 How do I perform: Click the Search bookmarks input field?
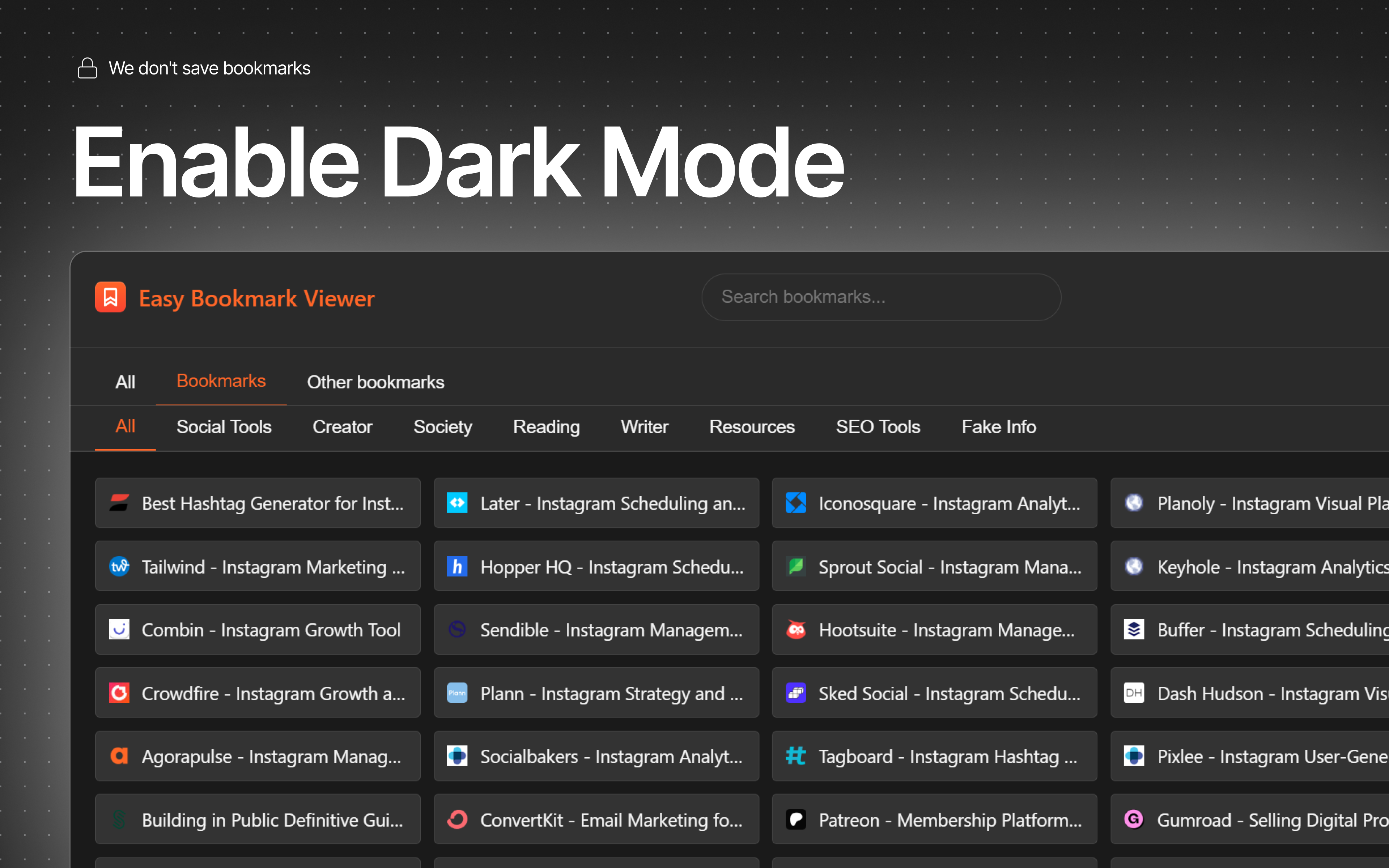tap(881, 297)
